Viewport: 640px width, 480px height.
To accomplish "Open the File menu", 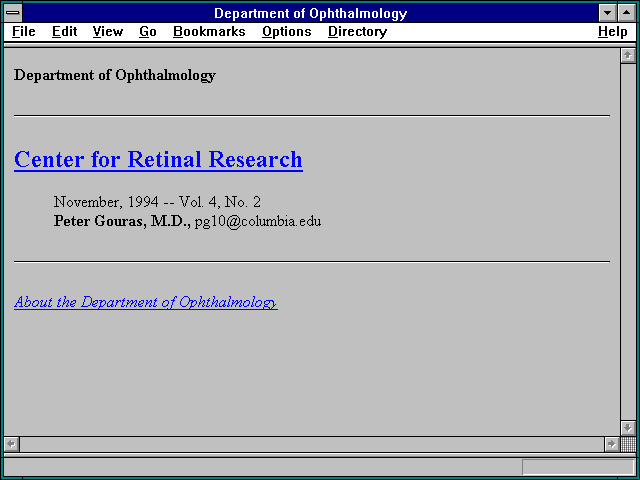I will [x=24, y=32].
